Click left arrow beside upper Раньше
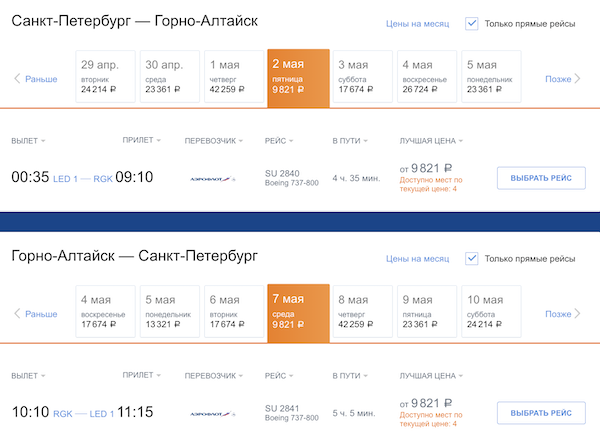The image size is (600, 442). (x=17, y=78)
